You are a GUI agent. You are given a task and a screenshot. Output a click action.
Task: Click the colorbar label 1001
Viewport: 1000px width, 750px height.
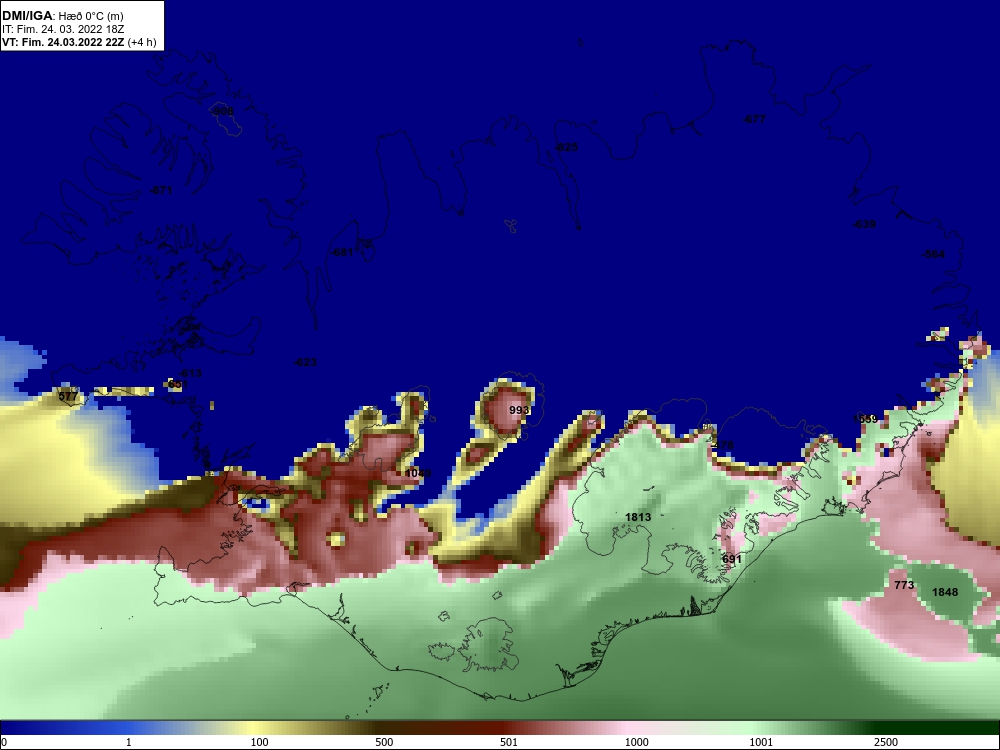pyautogui.click(x=761, y=742)
